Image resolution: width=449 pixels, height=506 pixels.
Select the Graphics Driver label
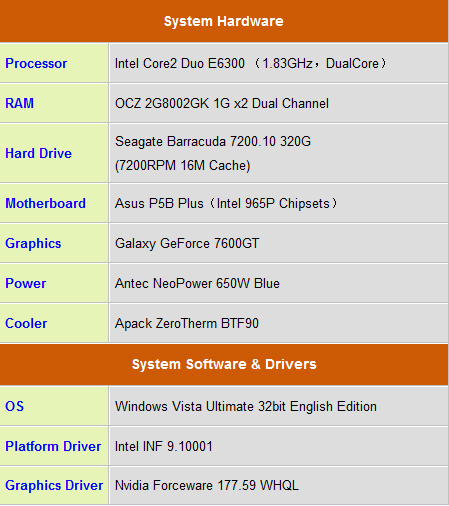(54, 485)
